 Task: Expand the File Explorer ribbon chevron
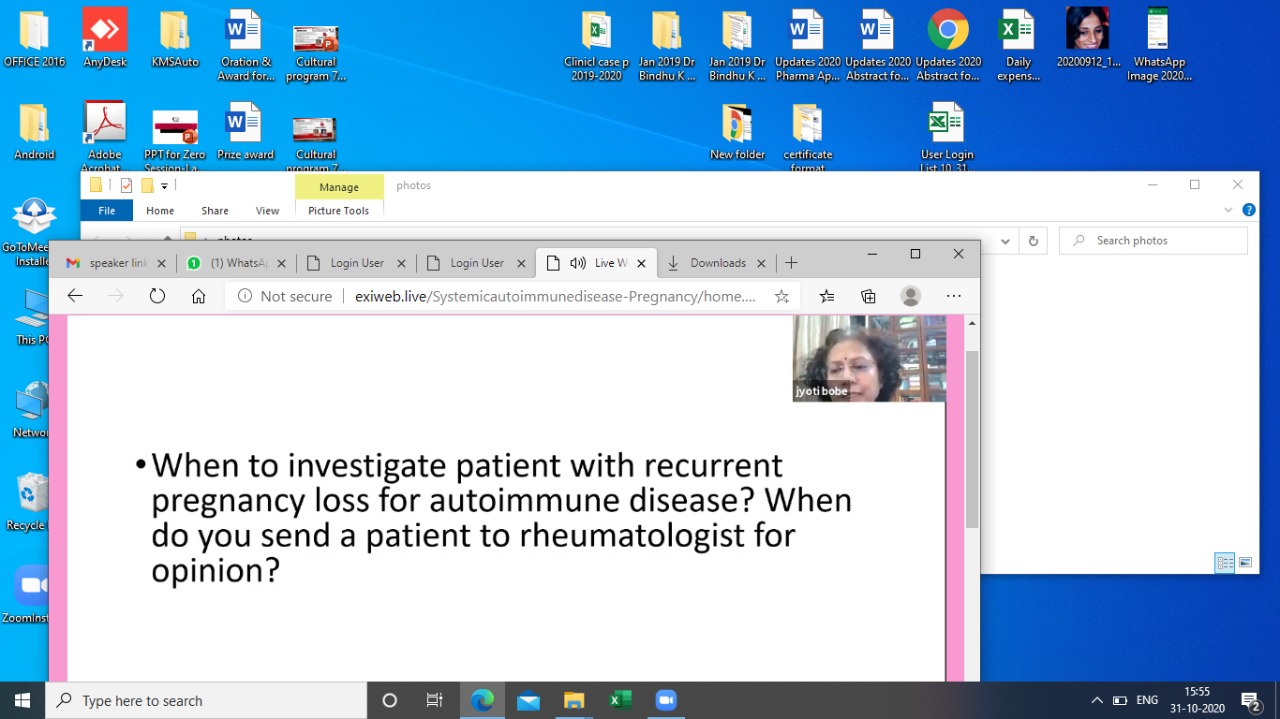[x=1229, y=211]
